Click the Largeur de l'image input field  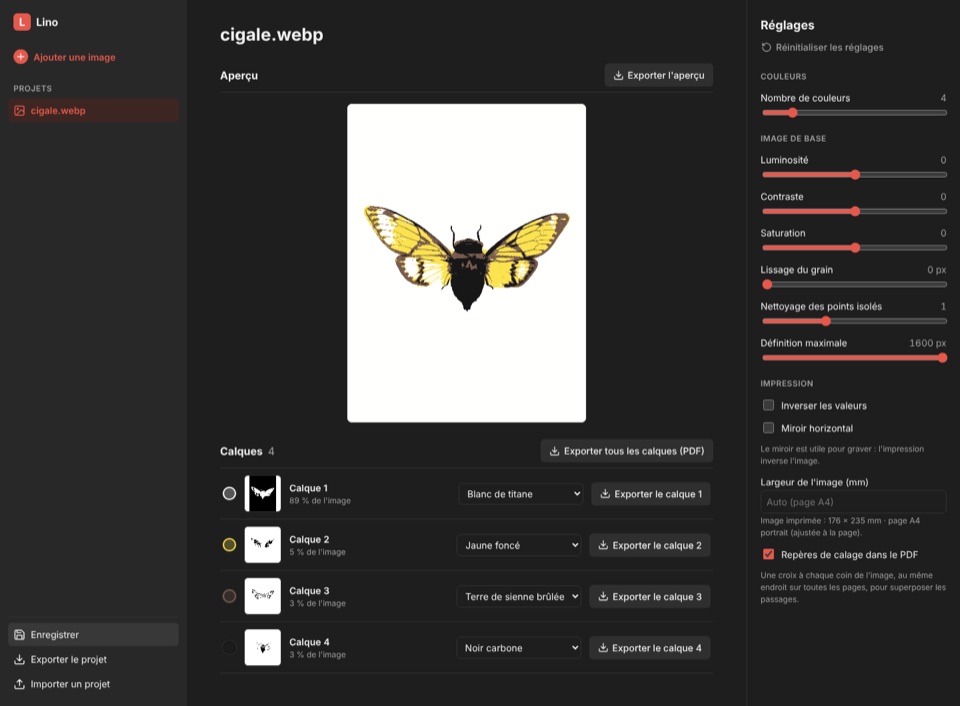tap(853, 502)
